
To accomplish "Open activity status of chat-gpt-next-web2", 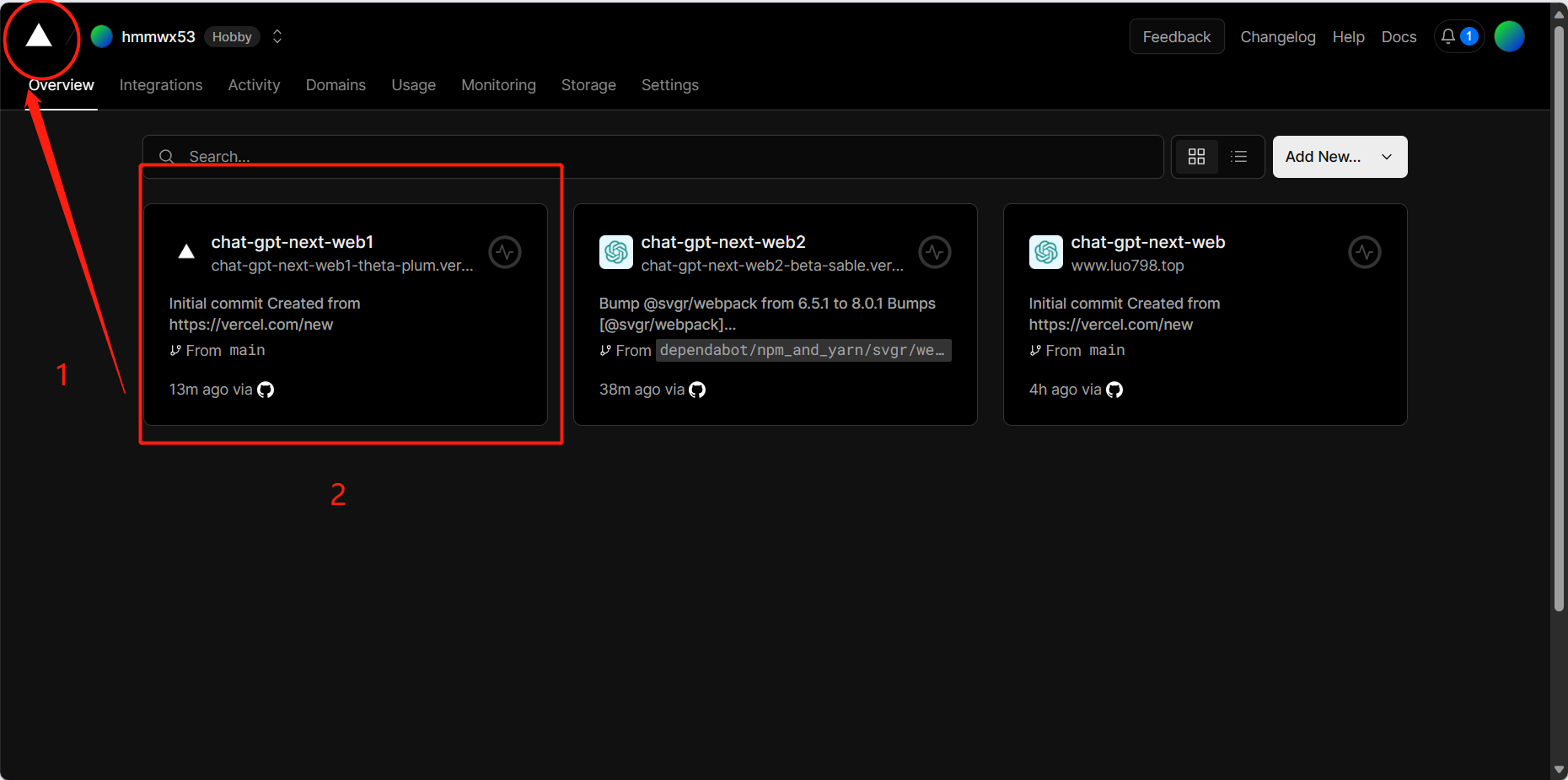I will point(935,252).
